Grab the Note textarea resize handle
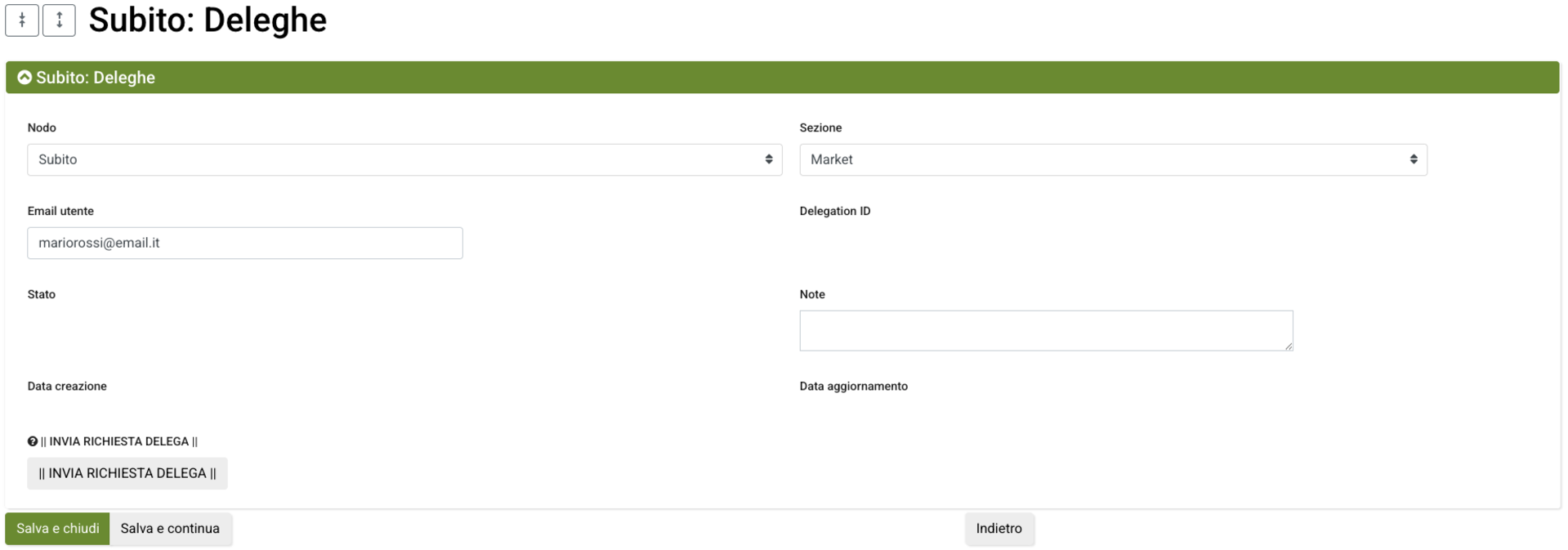The width and height of the screenshot is (1568, 550). coord(1288,347)
